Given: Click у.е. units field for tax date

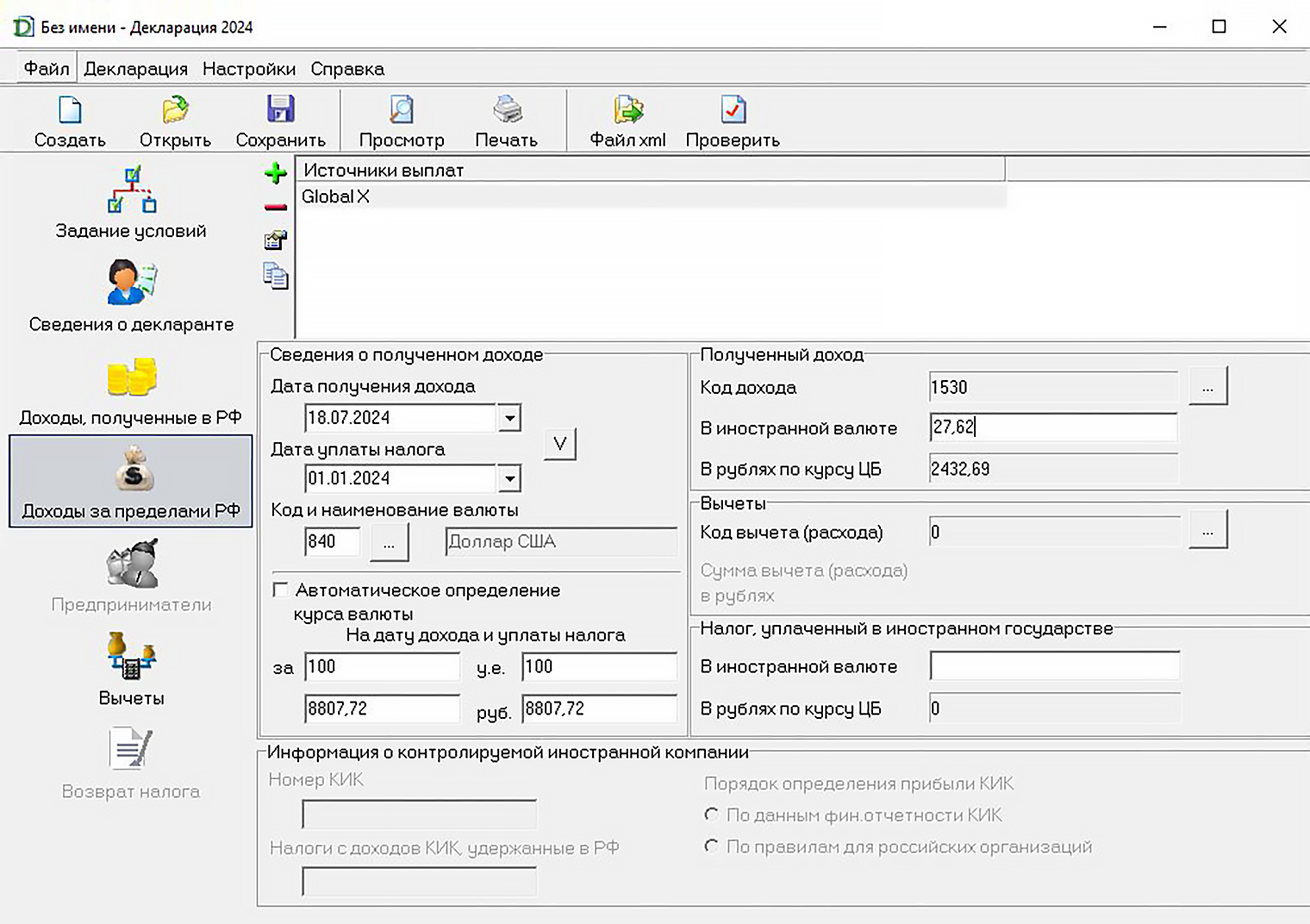Looking at the screenshot, I should [600, 666].
